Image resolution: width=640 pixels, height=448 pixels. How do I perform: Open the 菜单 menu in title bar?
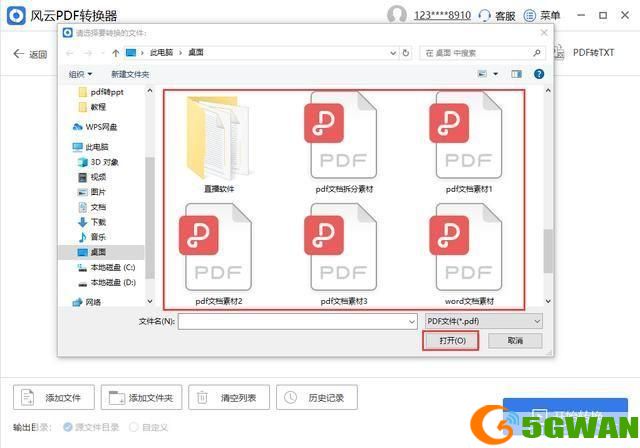pyautogui.click(x=542, y=16)
